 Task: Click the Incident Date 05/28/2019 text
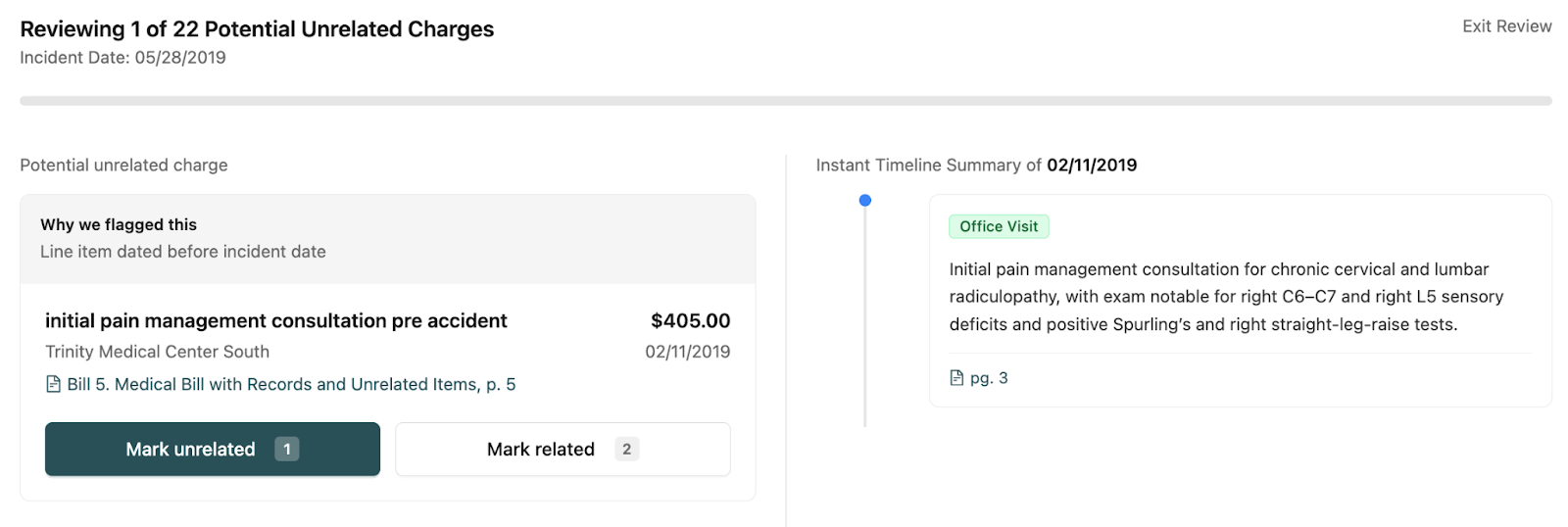point(122,58)
